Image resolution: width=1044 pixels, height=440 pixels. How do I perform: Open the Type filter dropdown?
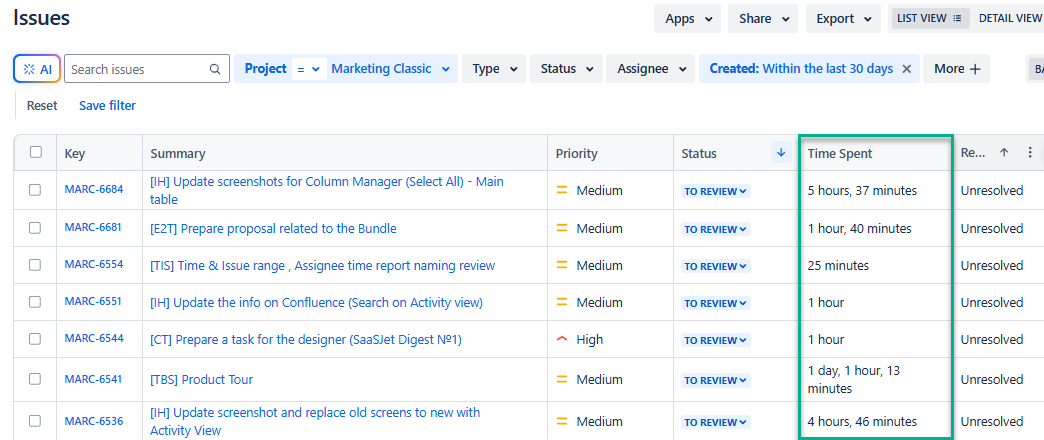(x=494, y=69)
